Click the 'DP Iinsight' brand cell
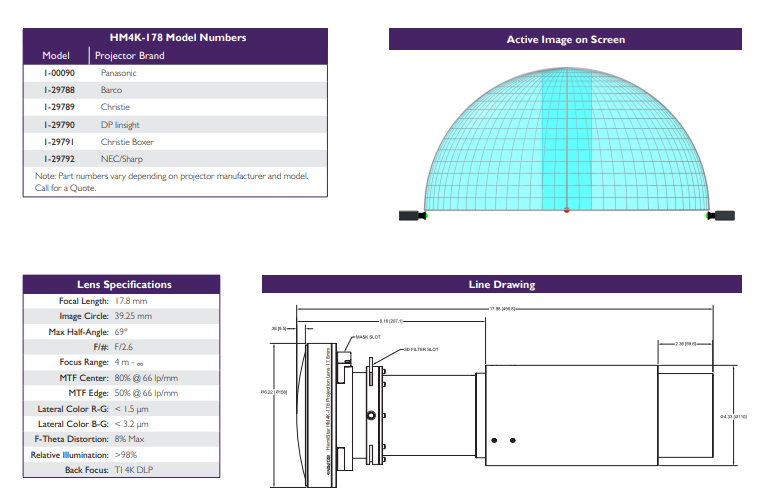 point(120,125)
